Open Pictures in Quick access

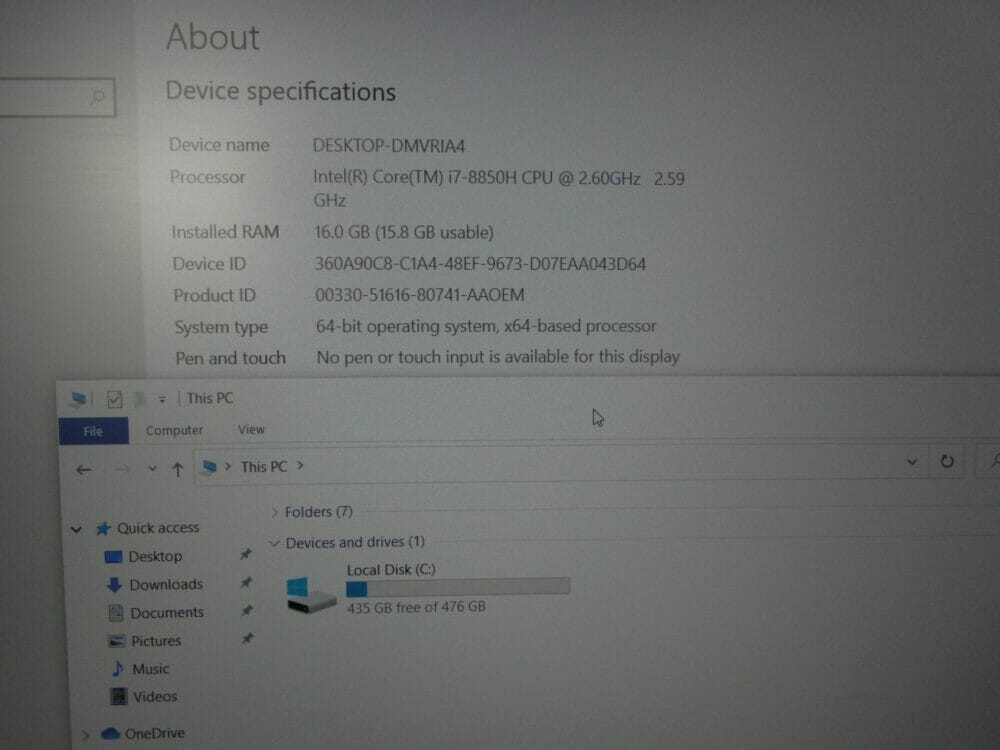point(156,640)
